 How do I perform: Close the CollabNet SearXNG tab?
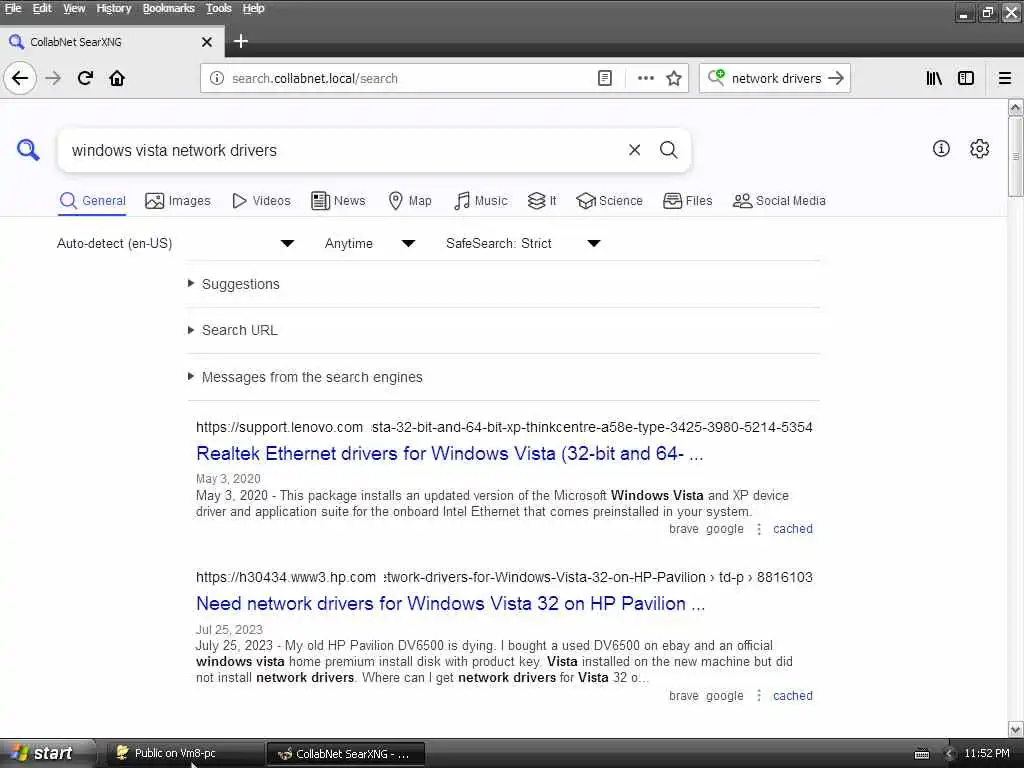click(207, 42)
